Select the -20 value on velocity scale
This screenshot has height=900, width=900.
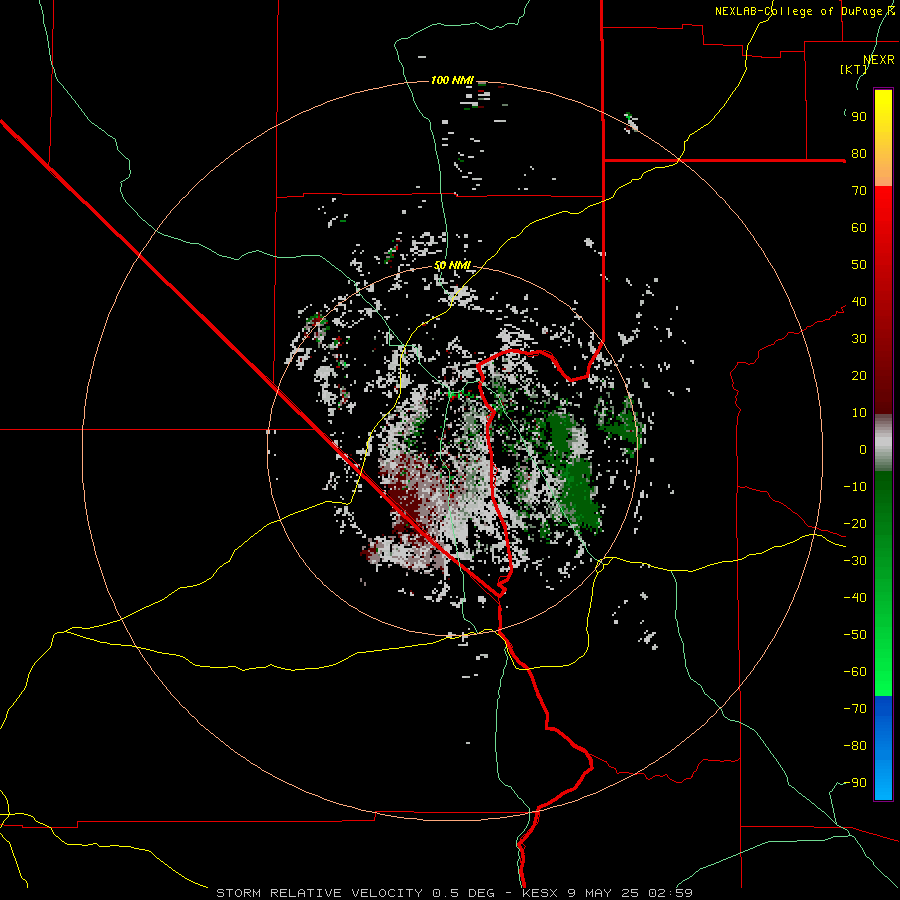[x=855, y=524]
